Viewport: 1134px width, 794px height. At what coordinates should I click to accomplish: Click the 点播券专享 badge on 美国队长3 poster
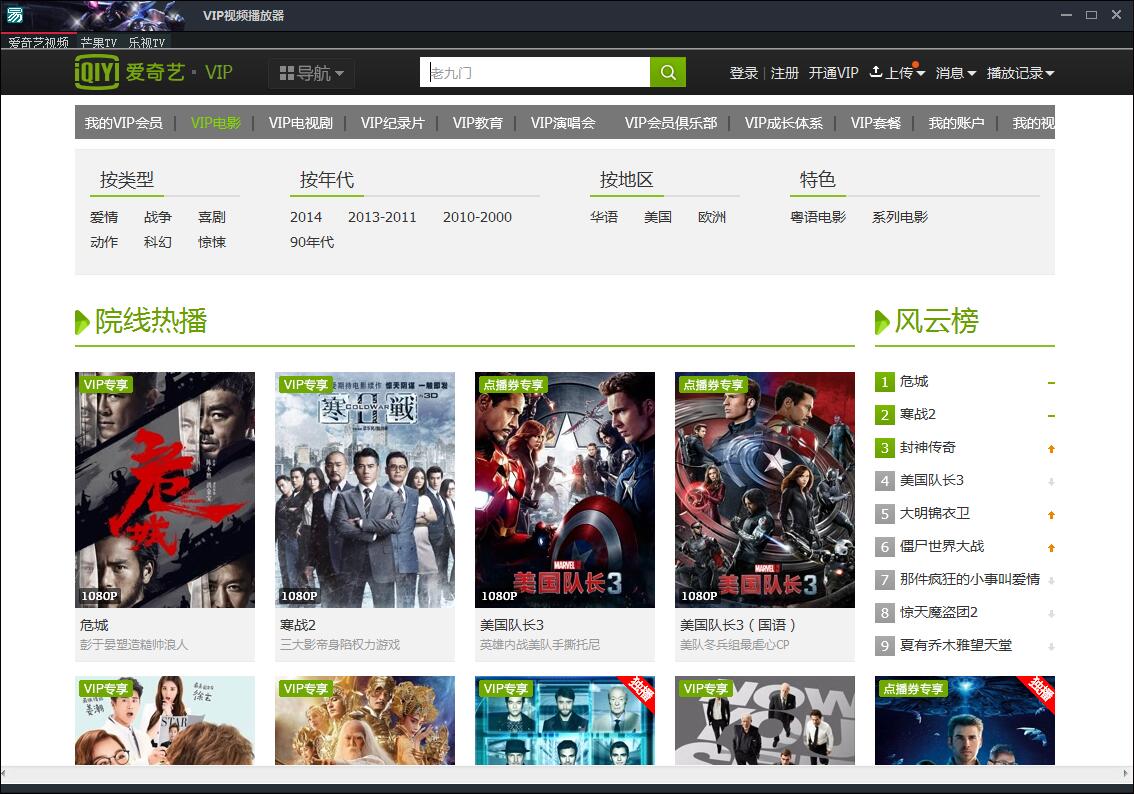click(x=513, y=385)
